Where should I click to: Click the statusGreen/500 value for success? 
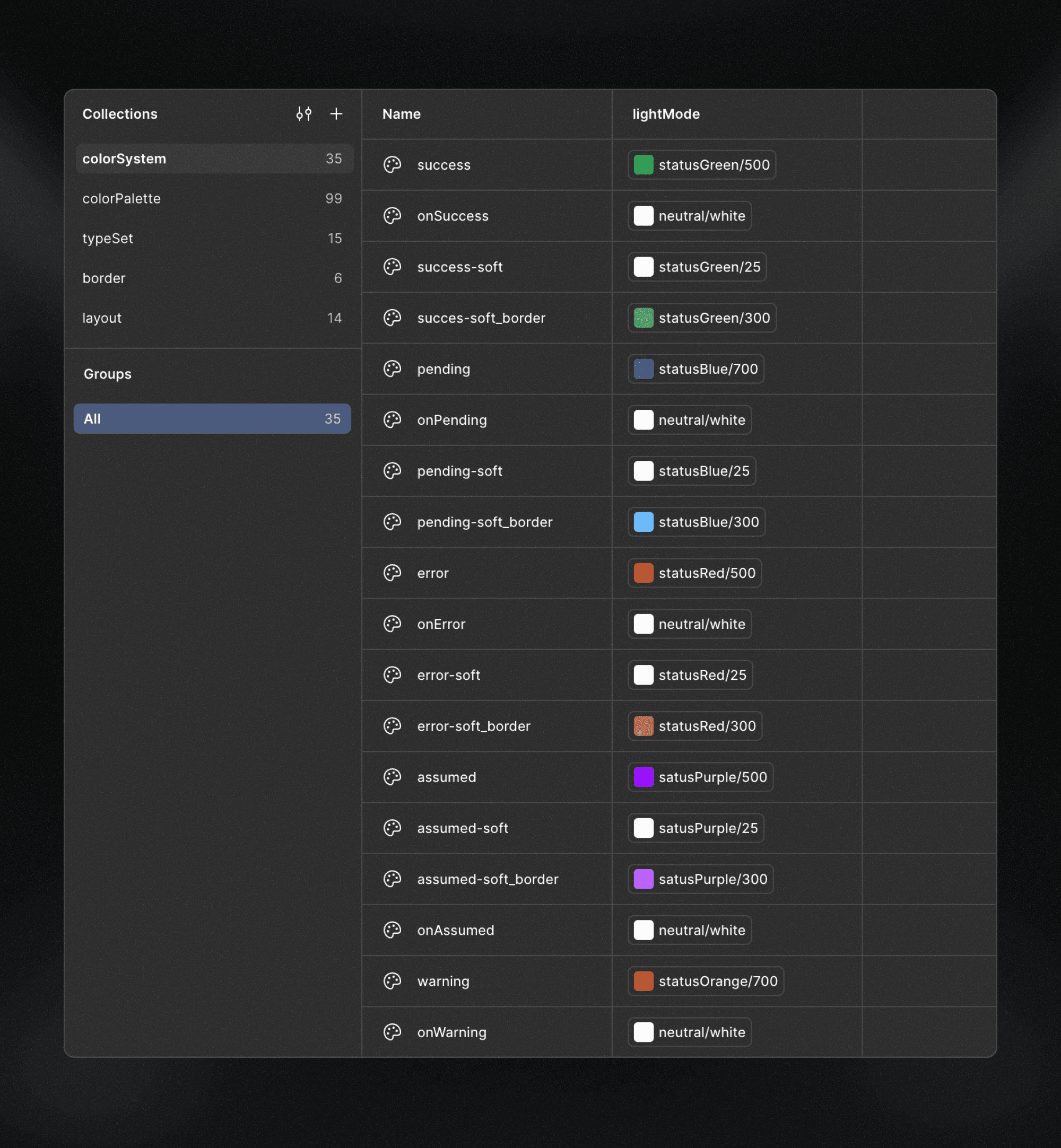pyautogui.click(x=701, y=165)
